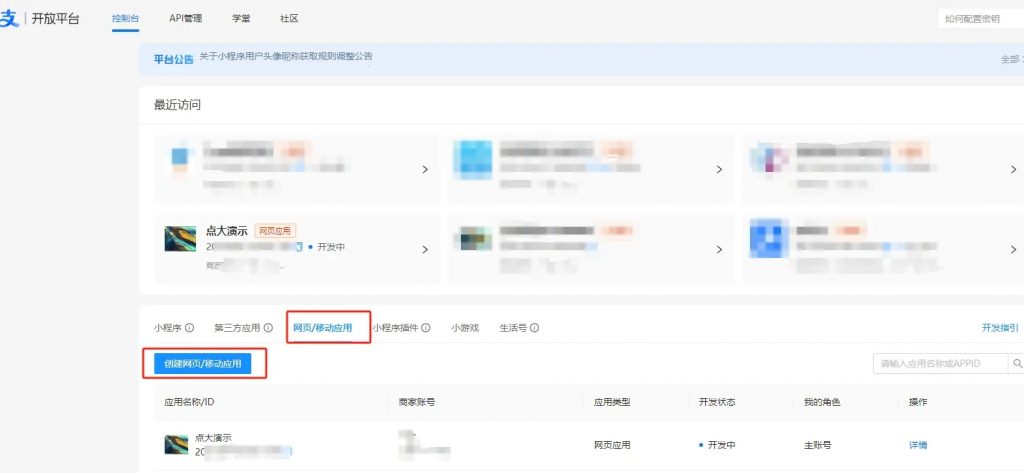The height and width of the screenshot is (473, 1024).
Task: Switch to the 生活号 tab
Action: pos(513,328)
